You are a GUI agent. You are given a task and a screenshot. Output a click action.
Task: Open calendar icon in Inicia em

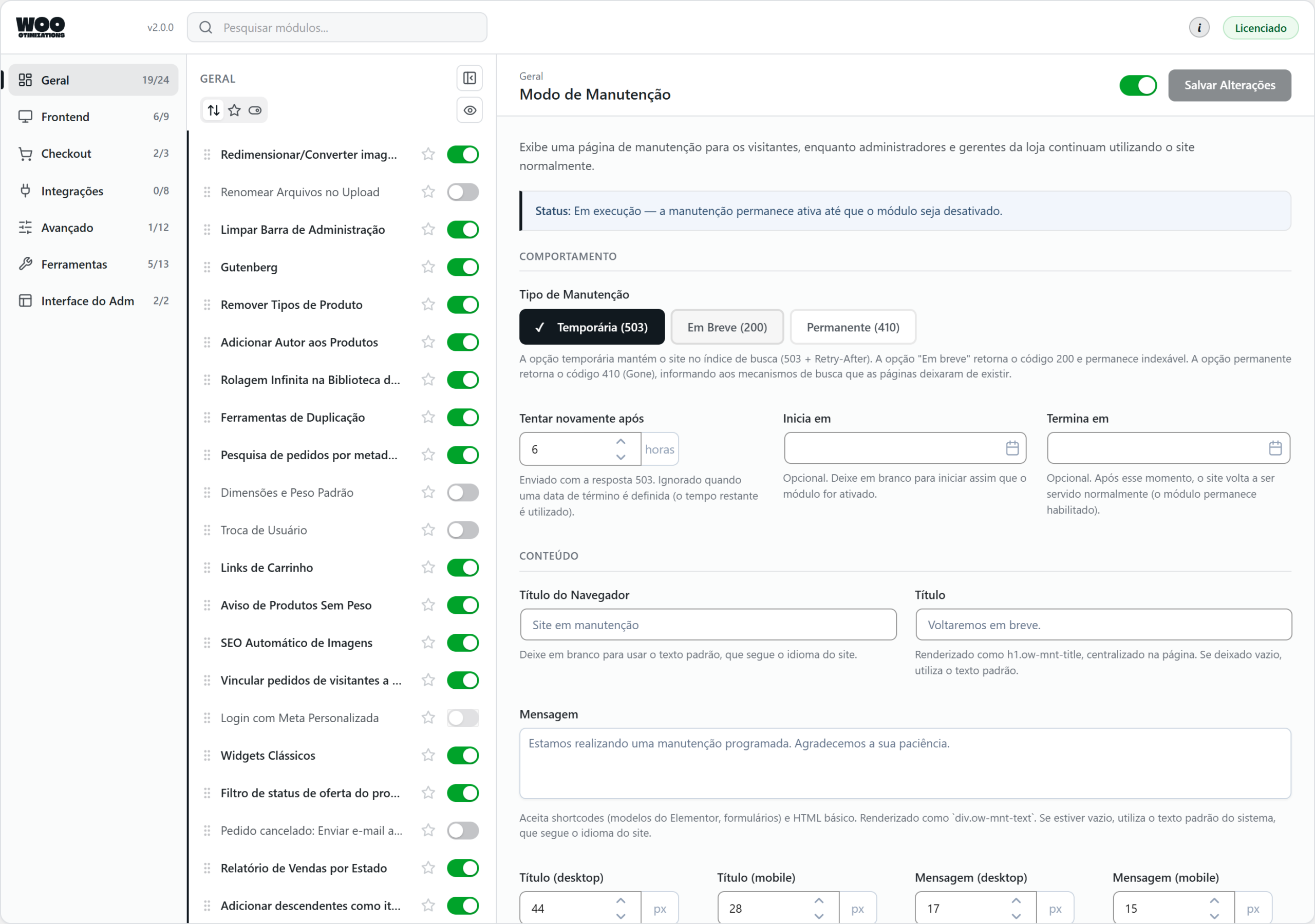point(1012,448)
